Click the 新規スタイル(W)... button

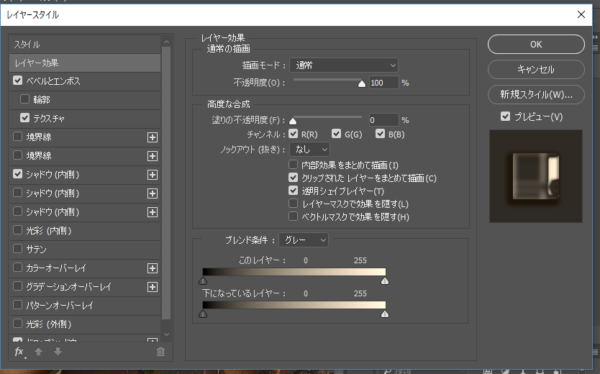(x=536, y=95)
